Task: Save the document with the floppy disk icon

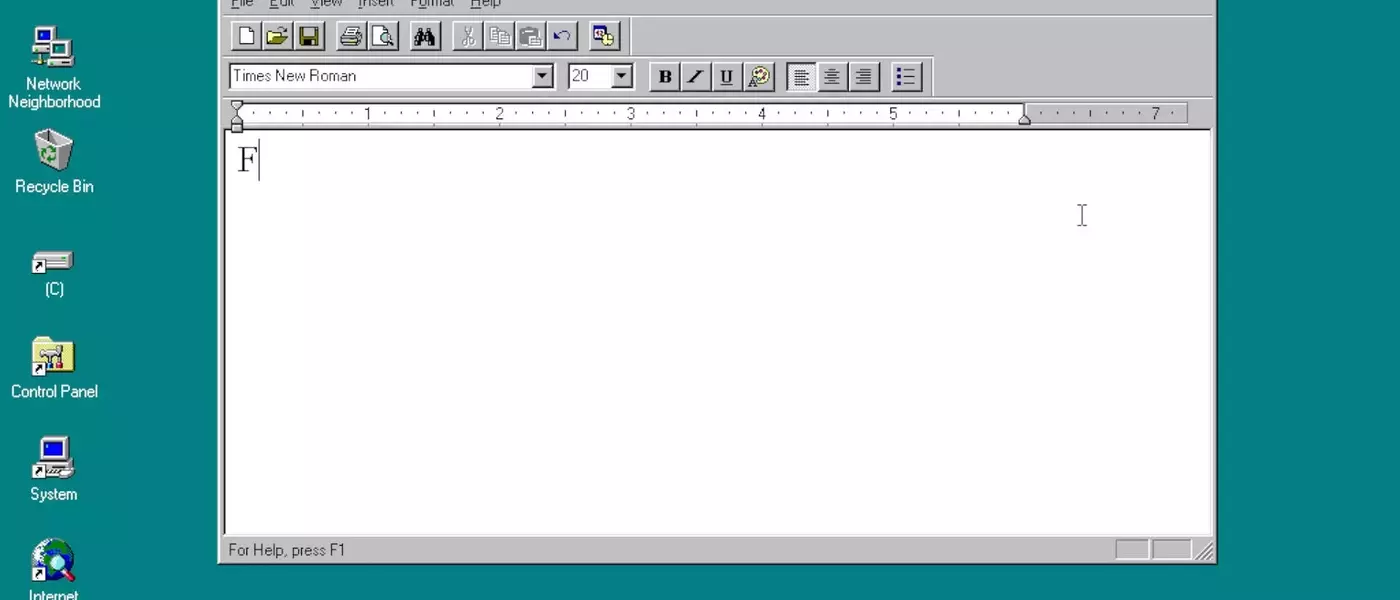Action: click(309, 37)
